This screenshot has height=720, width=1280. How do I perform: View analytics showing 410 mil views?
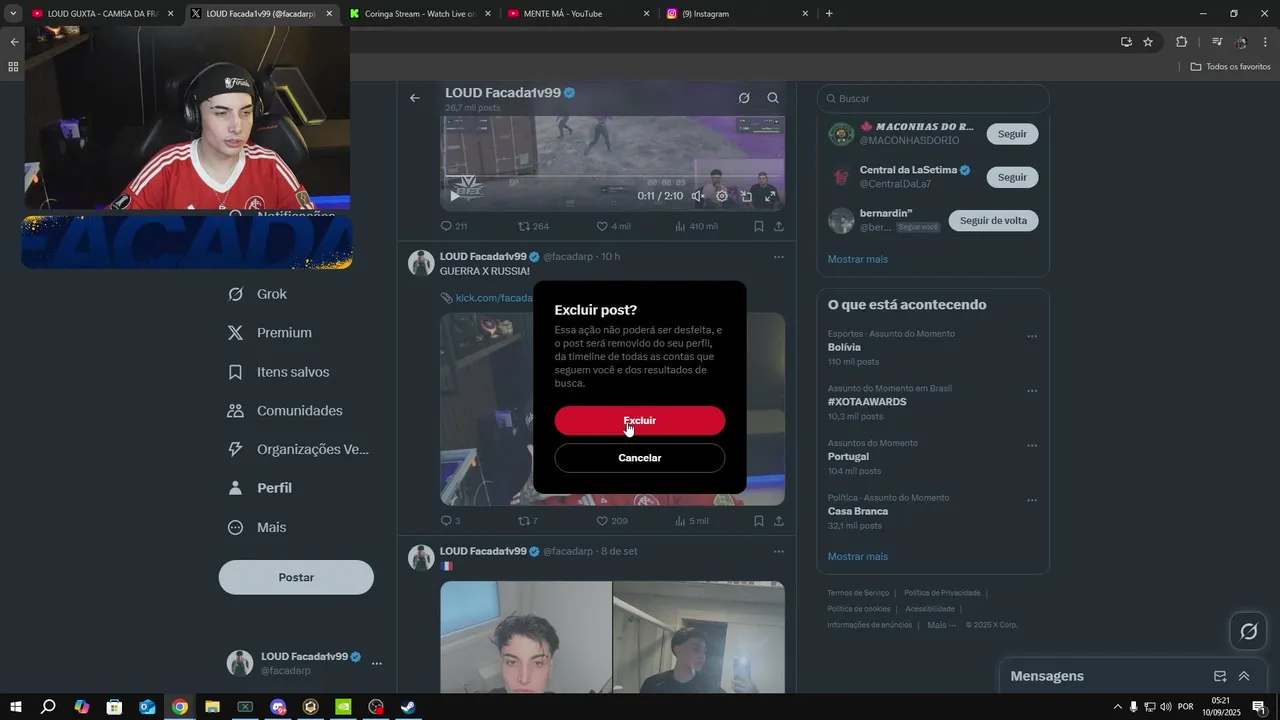point(696,226)
